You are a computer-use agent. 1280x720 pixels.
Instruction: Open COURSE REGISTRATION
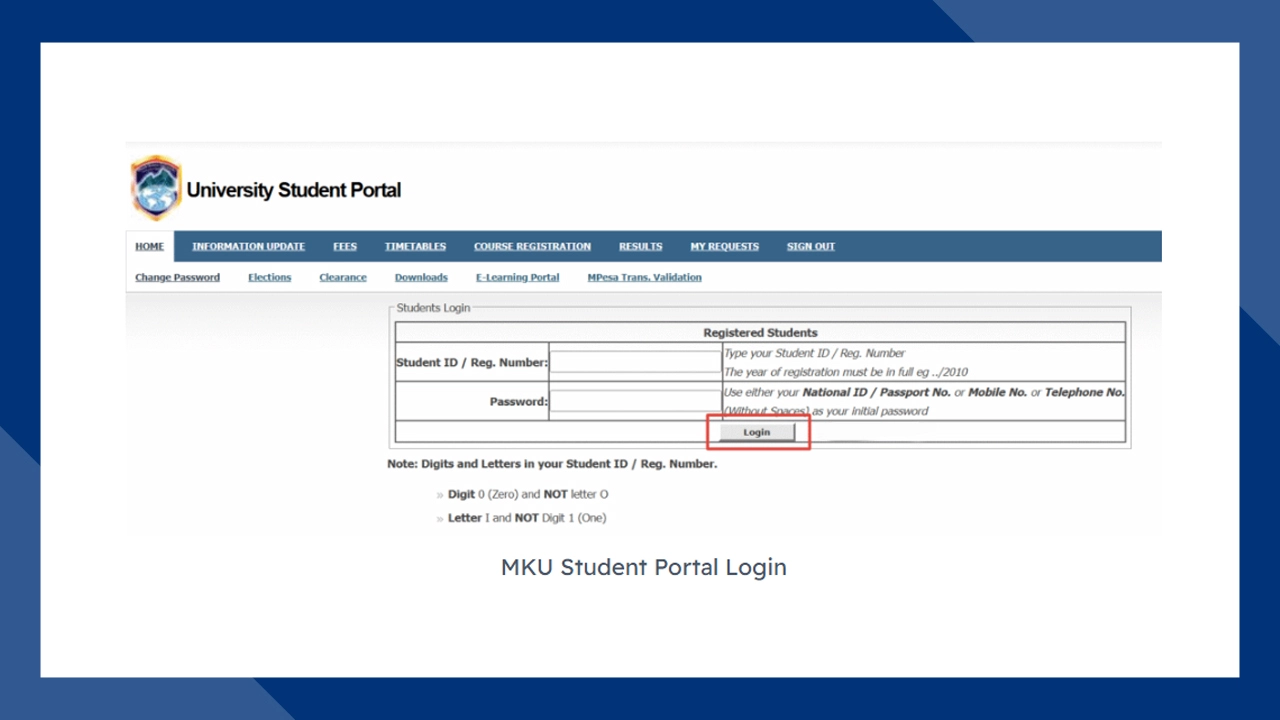click(532, 246)
